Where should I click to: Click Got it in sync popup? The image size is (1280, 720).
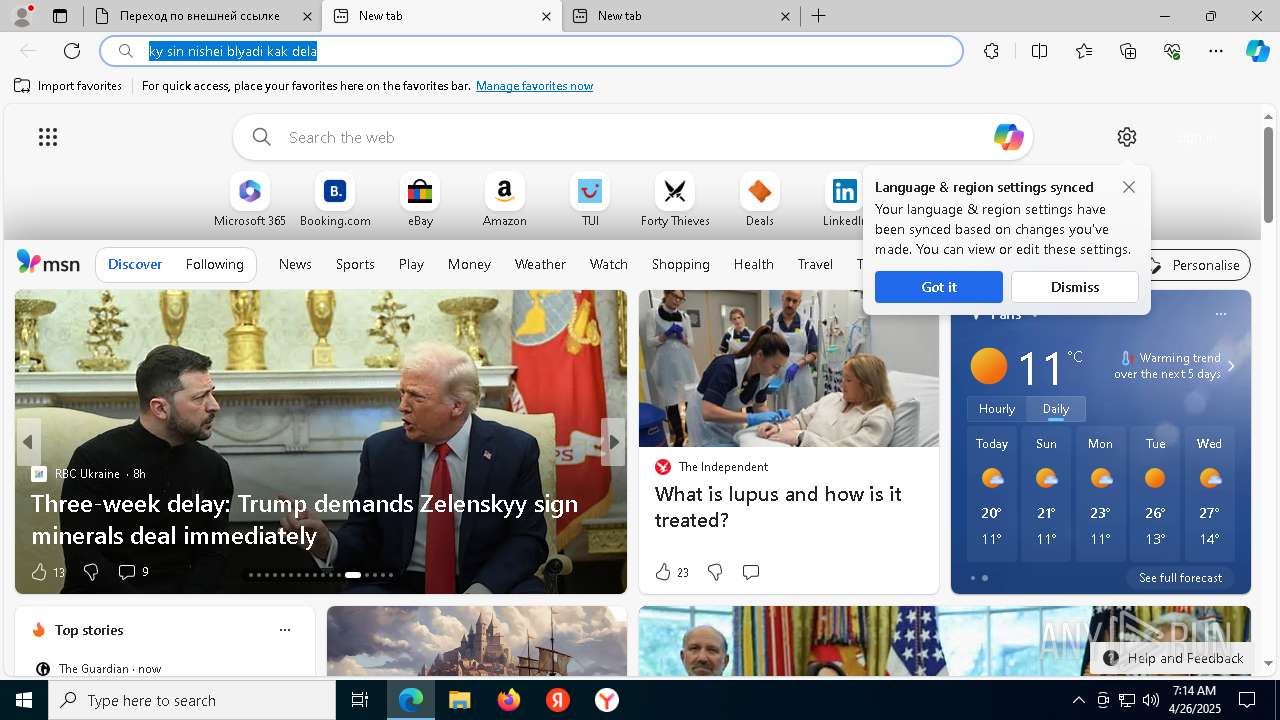click(939, 287)
